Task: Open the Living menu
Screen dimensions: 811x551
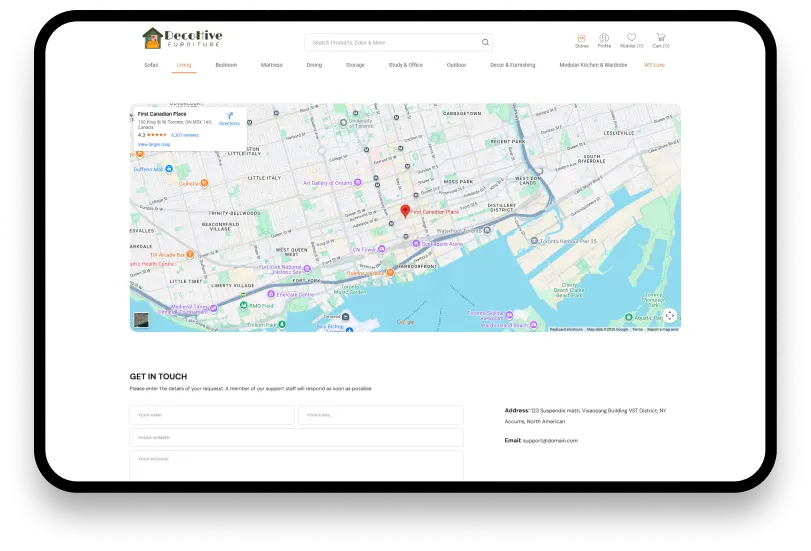Action: coord(184,65)
